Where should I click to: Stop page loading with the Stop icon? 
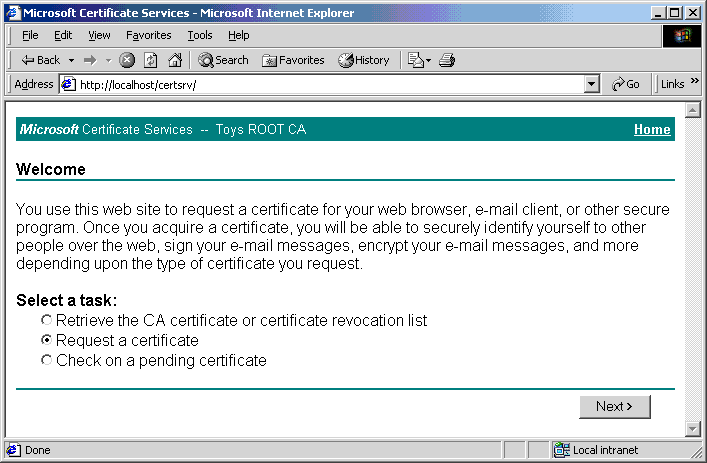tap(127, 60)
